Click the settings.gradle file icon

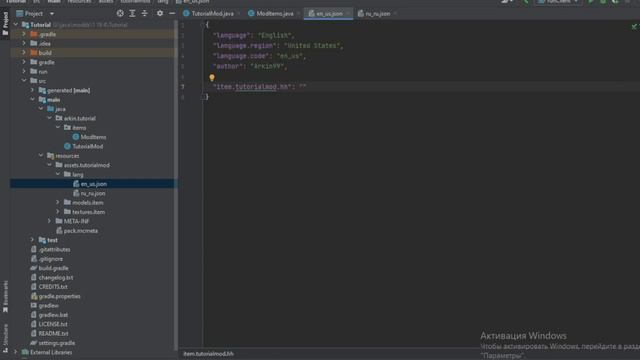34,343
